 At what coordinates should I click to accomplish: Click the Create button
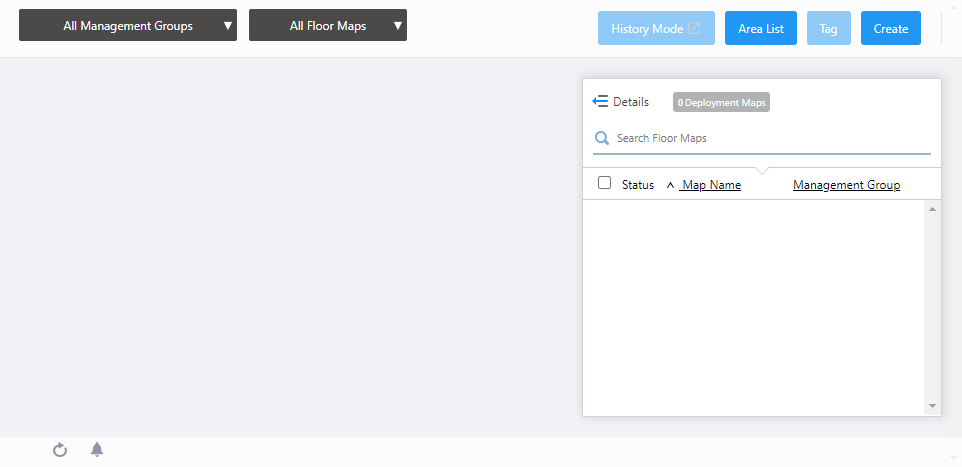click(x=890, y=28)
